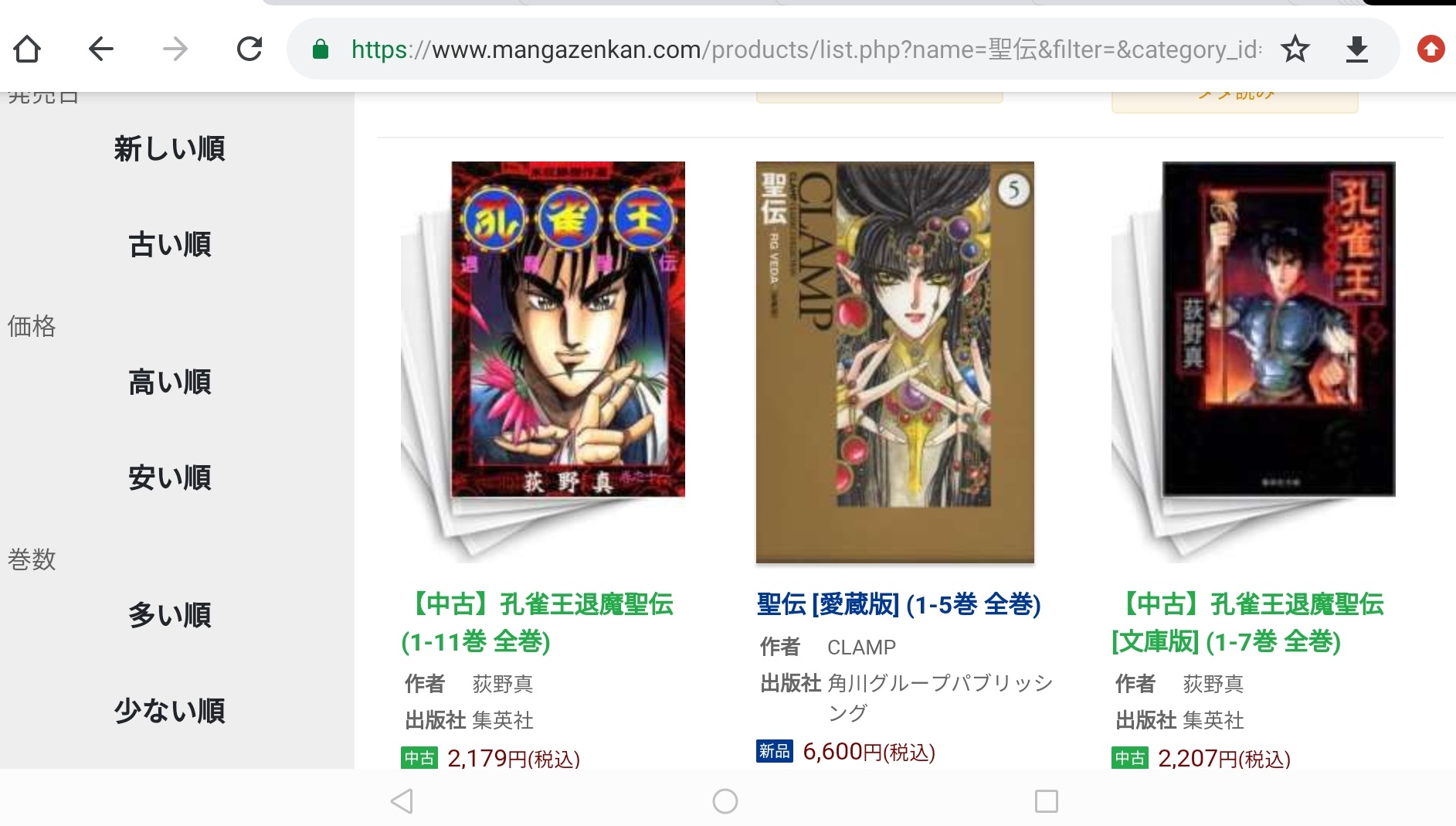This screenshot has width=1456, height=826.
Task: Sort by 新しい順 release date
Action: coord(169,148)
